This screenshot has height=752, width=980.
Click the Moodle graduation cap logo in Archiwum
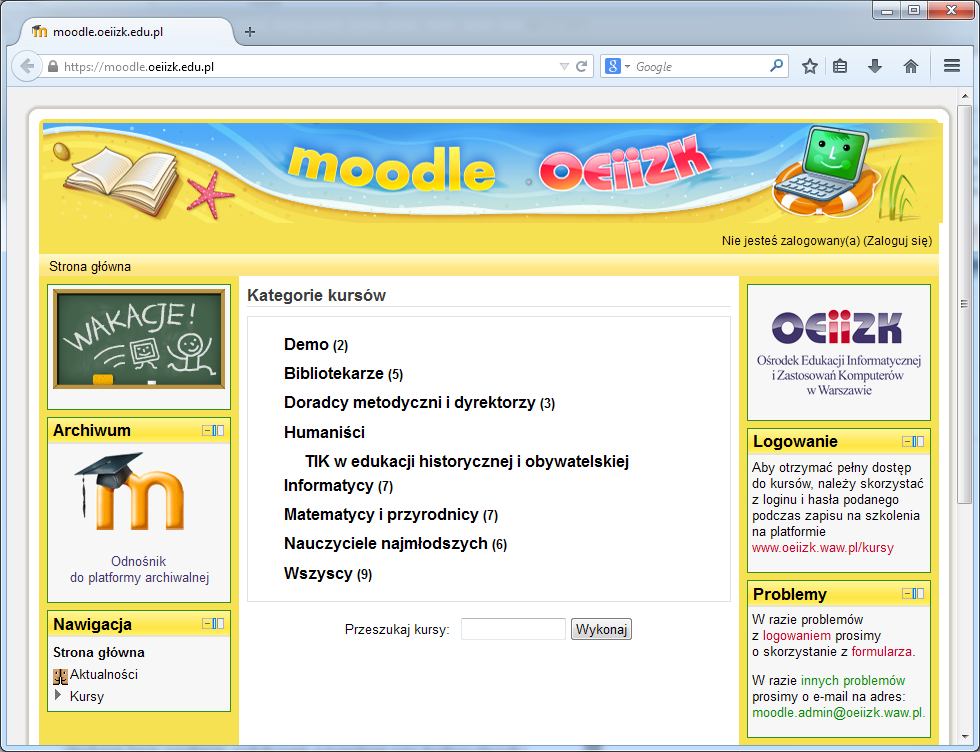click(x=130, y=492)
